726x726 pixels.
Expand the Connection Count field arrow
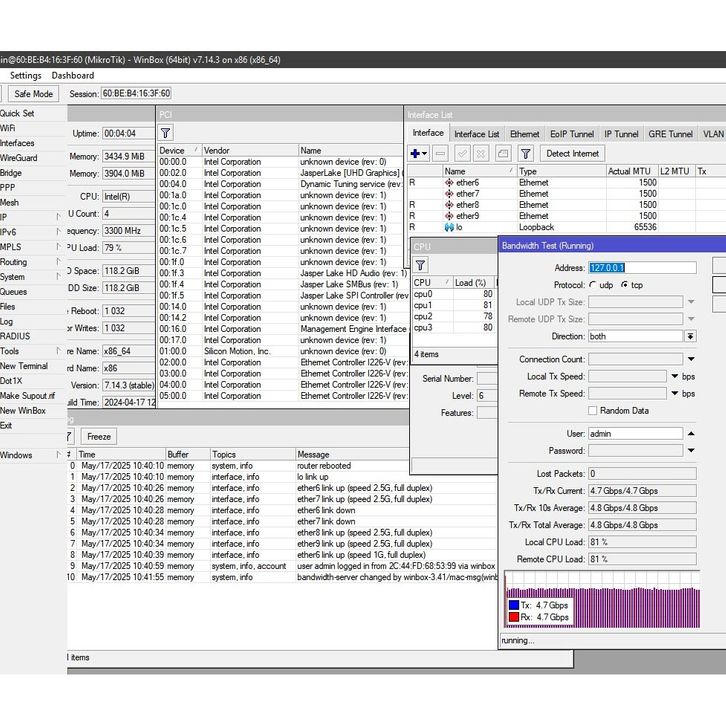pos(690,359)
